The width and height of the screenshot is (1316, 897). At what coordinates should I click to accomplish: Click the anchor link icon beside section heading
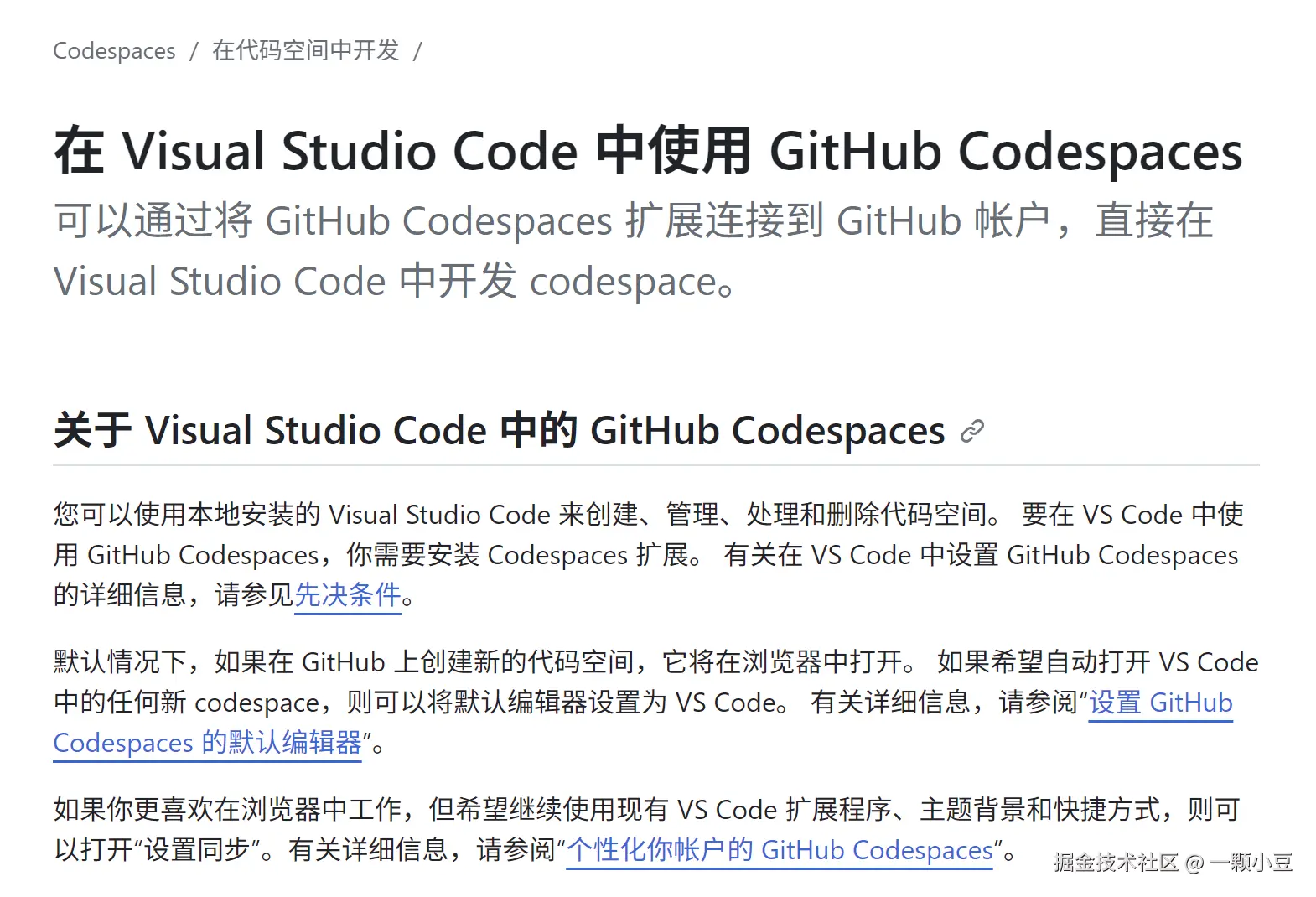tap(971, 431)
